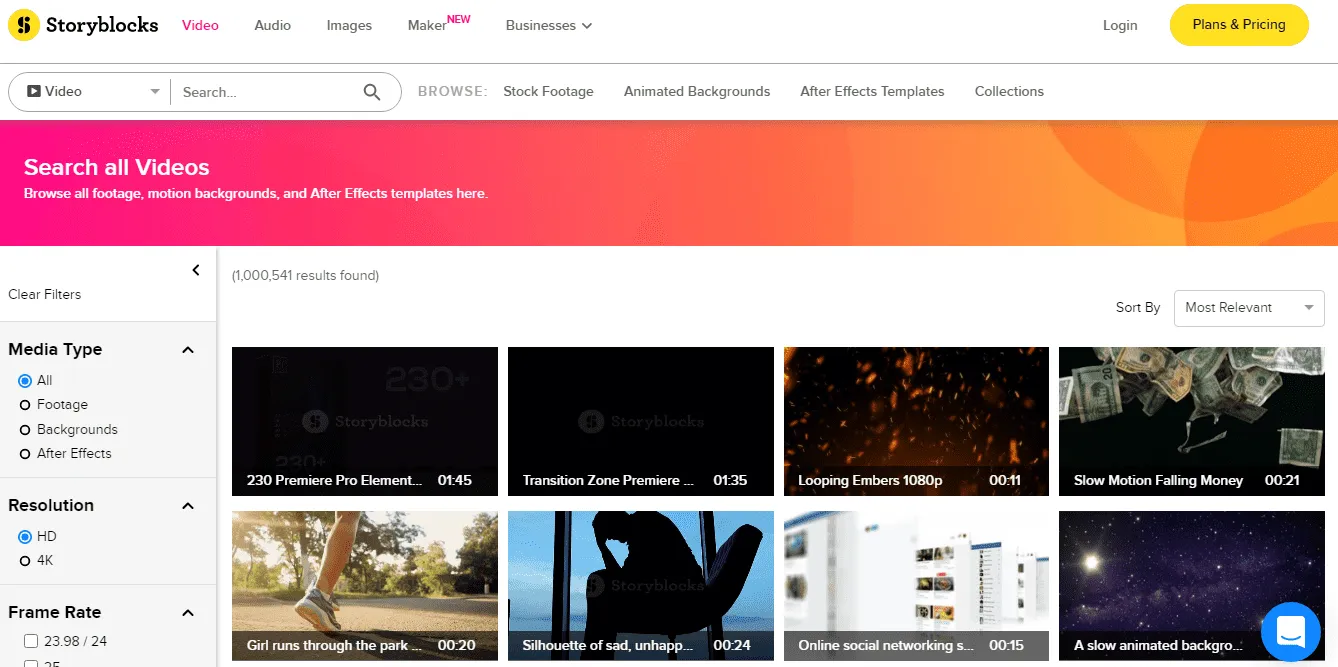Image resolution: width=1338 pixels, height=667 pixels.
Task: Open the Maker menu item
Action: pyautogui.click(x=428, y=26)
